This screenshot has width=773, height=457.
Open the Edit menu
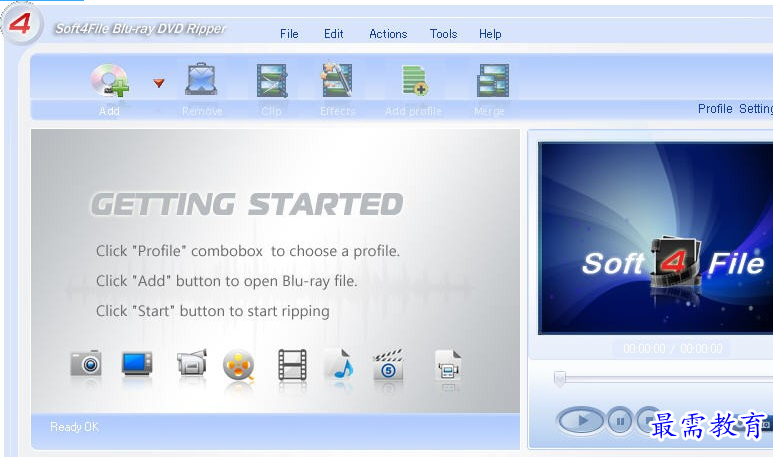334,34
